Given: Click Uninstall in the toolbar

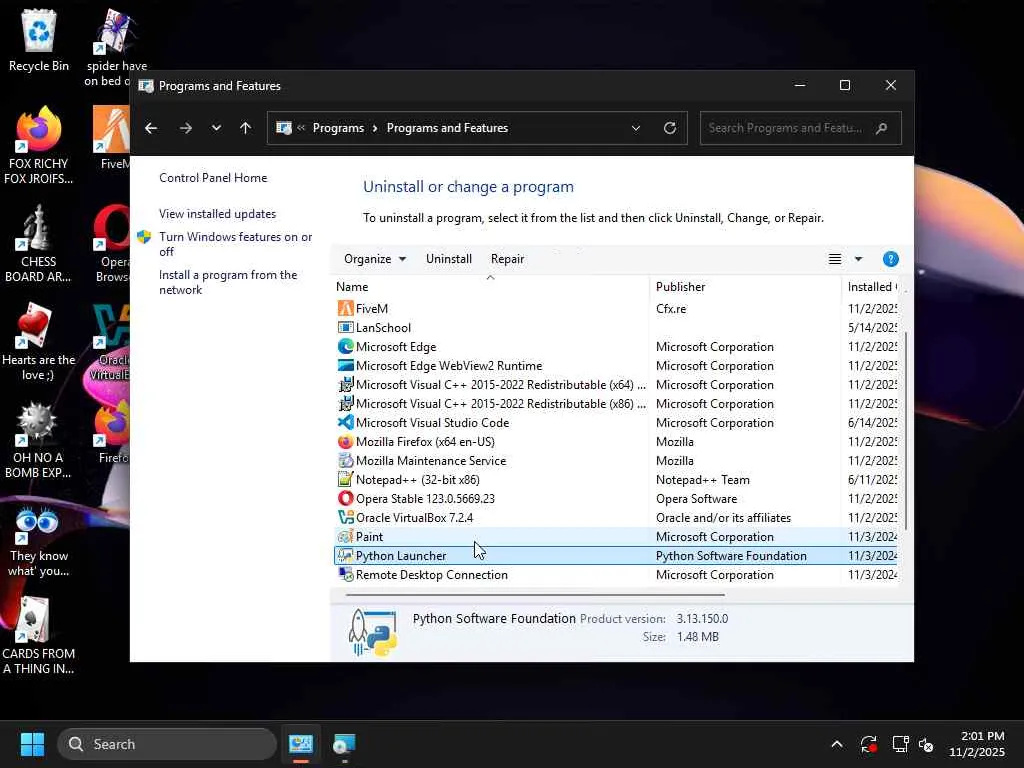Looking at the screenshot, I should (x=449, y=259).
